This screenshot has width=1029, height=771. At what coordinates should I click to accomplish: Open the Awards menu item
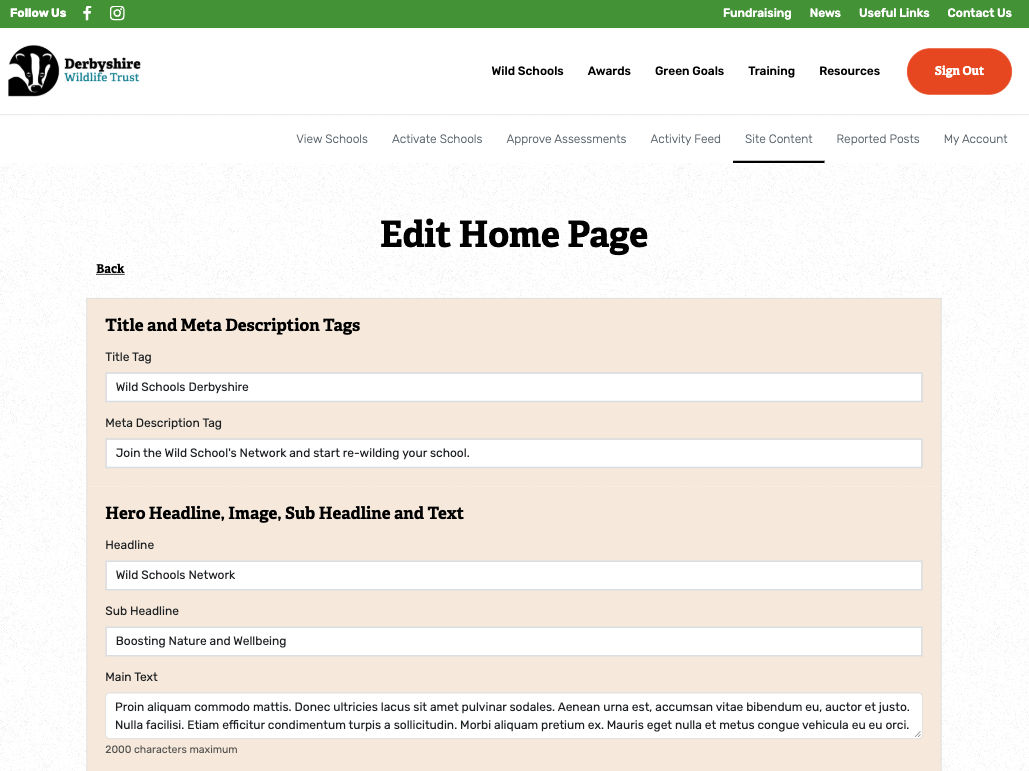pyautogui.click(x=609, y=71)
